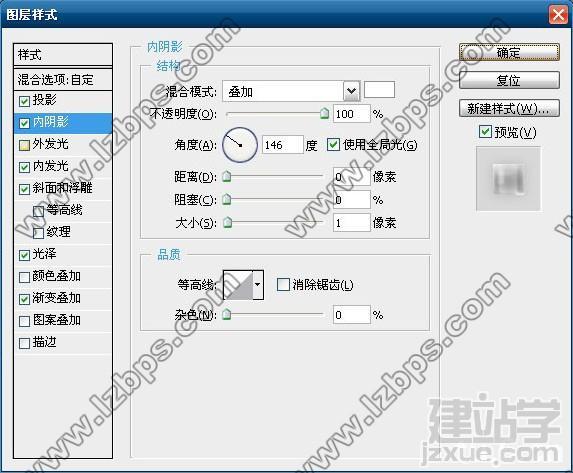Select the 渐变叠加 style entry
The width and height of the screenshot is (573, 473).
(63, 299)
